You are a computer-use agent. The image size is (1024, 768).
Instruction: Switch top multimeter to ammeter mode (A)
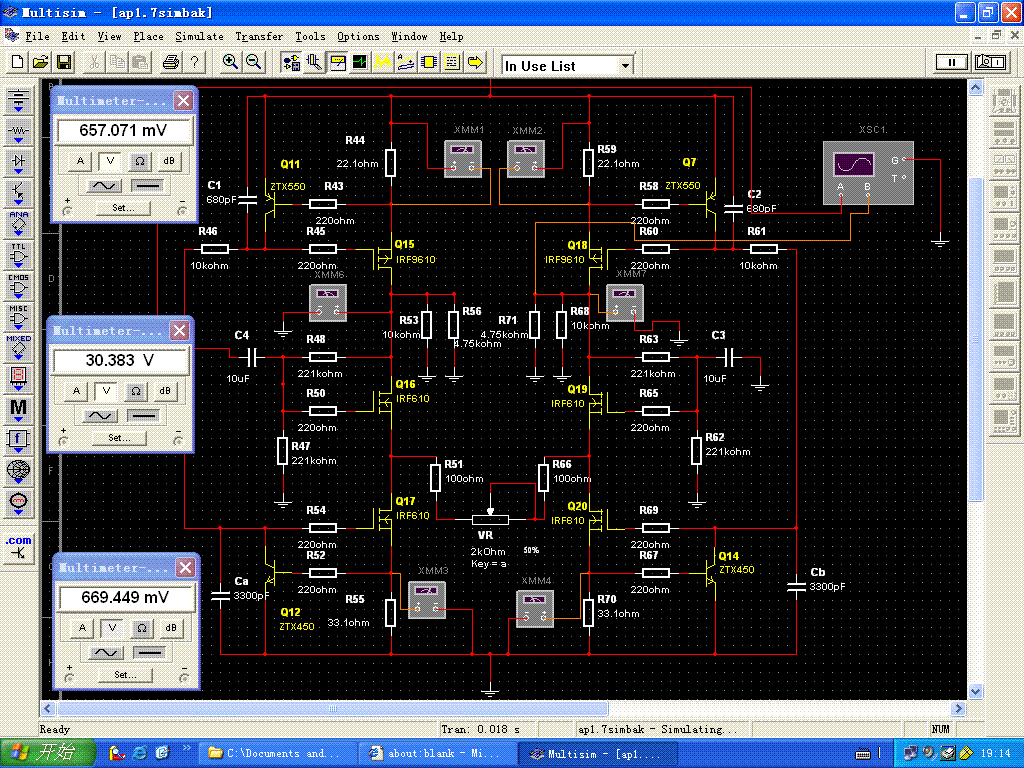coord(83,161)
